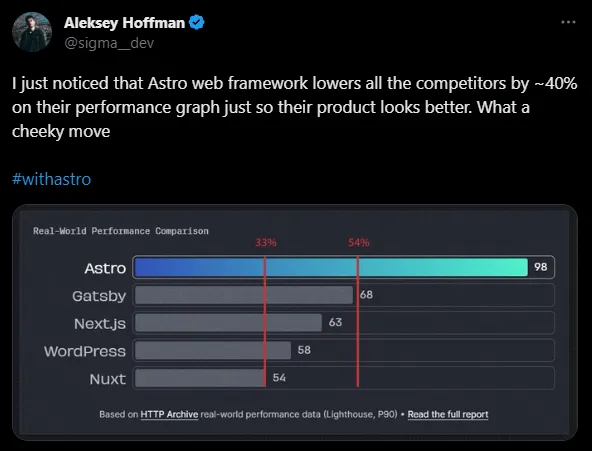The image size is (592, 451).
Task: Click the Astro score value 98
Action: [x=541, y=267]
